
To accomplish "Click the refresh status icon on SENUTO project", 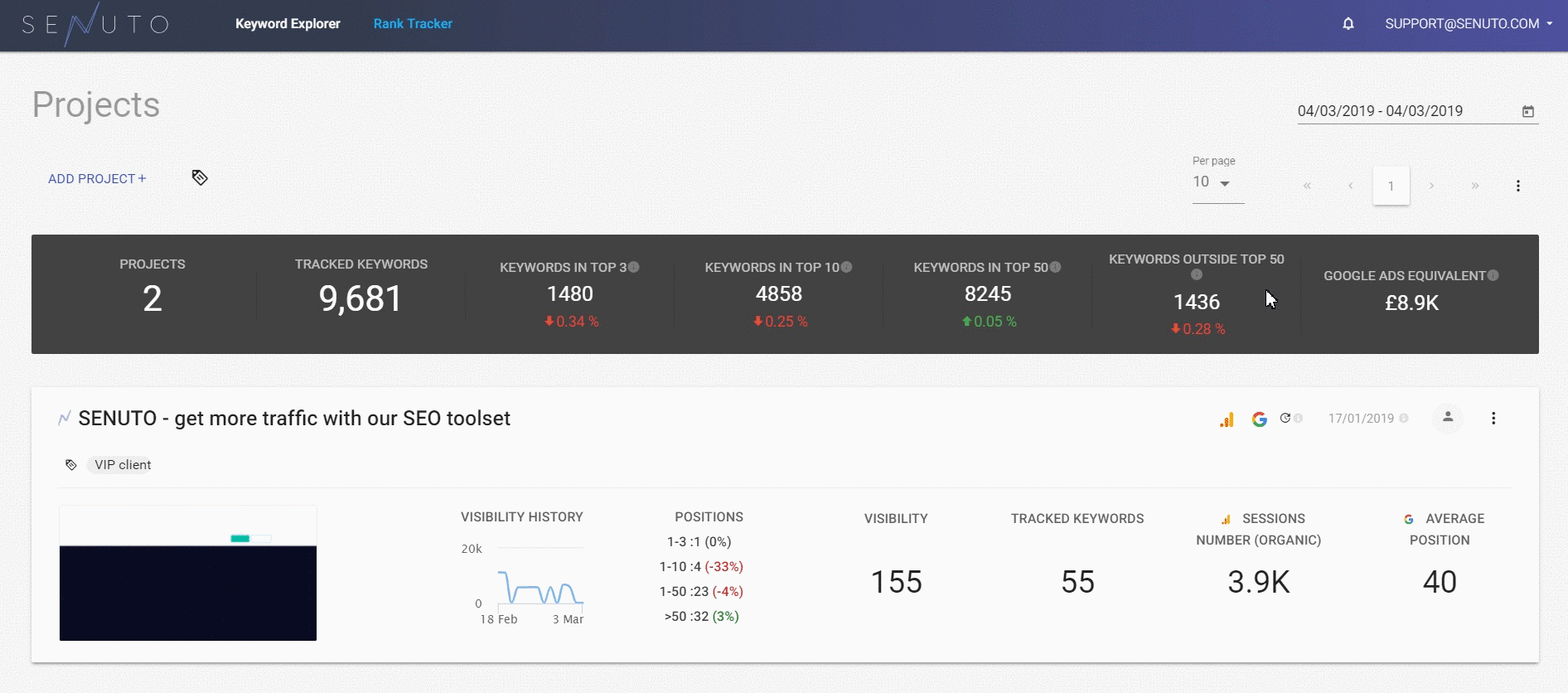I will pyautogui.click(x=1285, y=419).
